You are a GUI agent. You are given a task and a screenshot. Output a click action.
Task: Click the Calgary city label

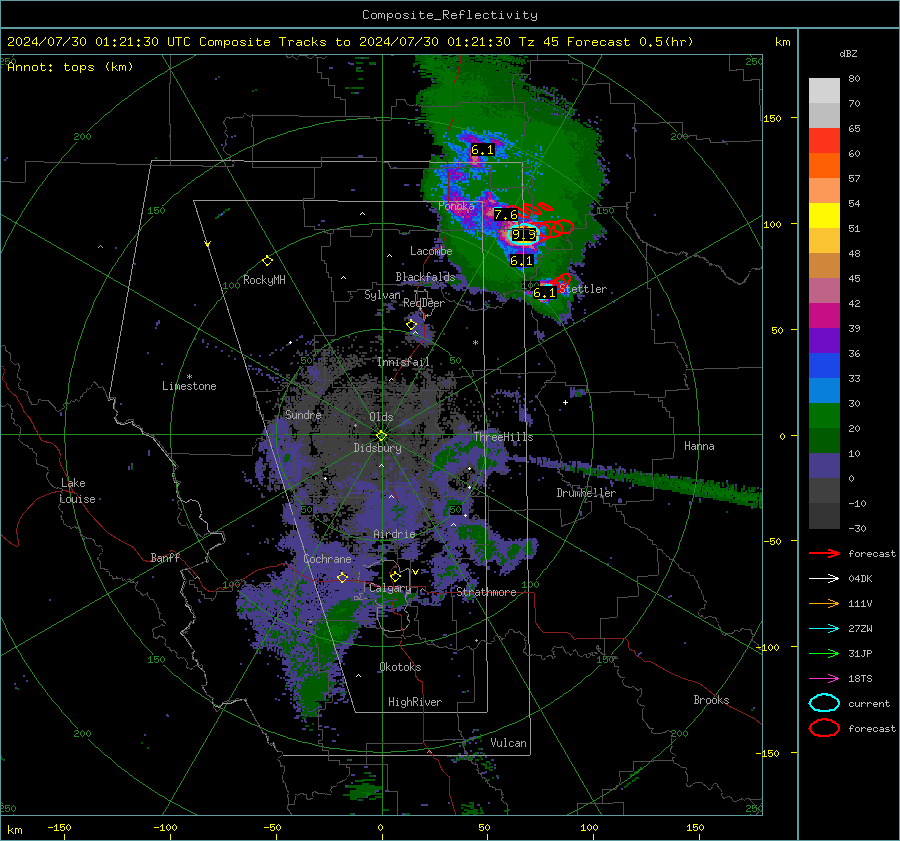coord(390,588)
